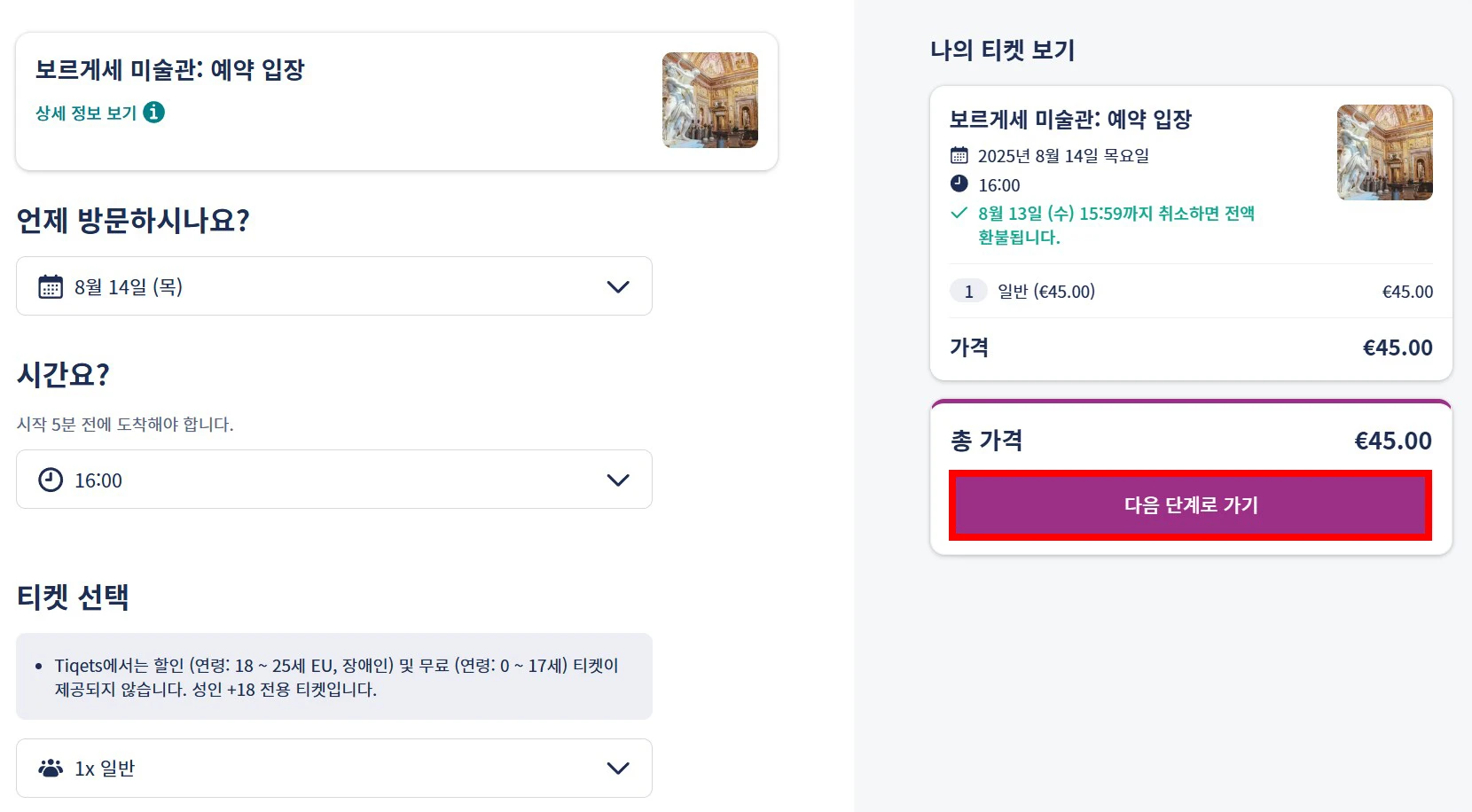Viewport: 1472px width, 812px height.
Task: Click people icon in the ticket selector
Action: pos(51,769)
